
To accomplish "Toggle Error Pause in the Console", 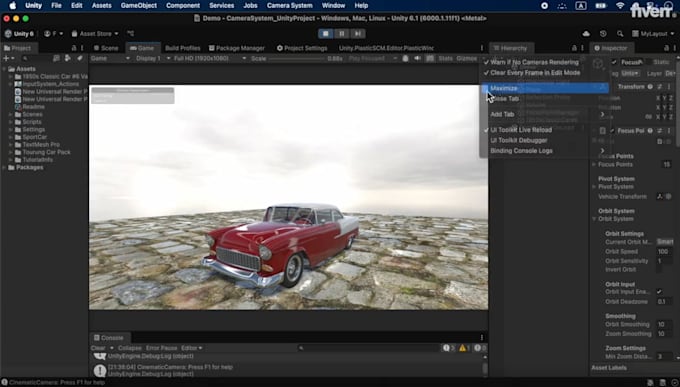I will [161, 348].
